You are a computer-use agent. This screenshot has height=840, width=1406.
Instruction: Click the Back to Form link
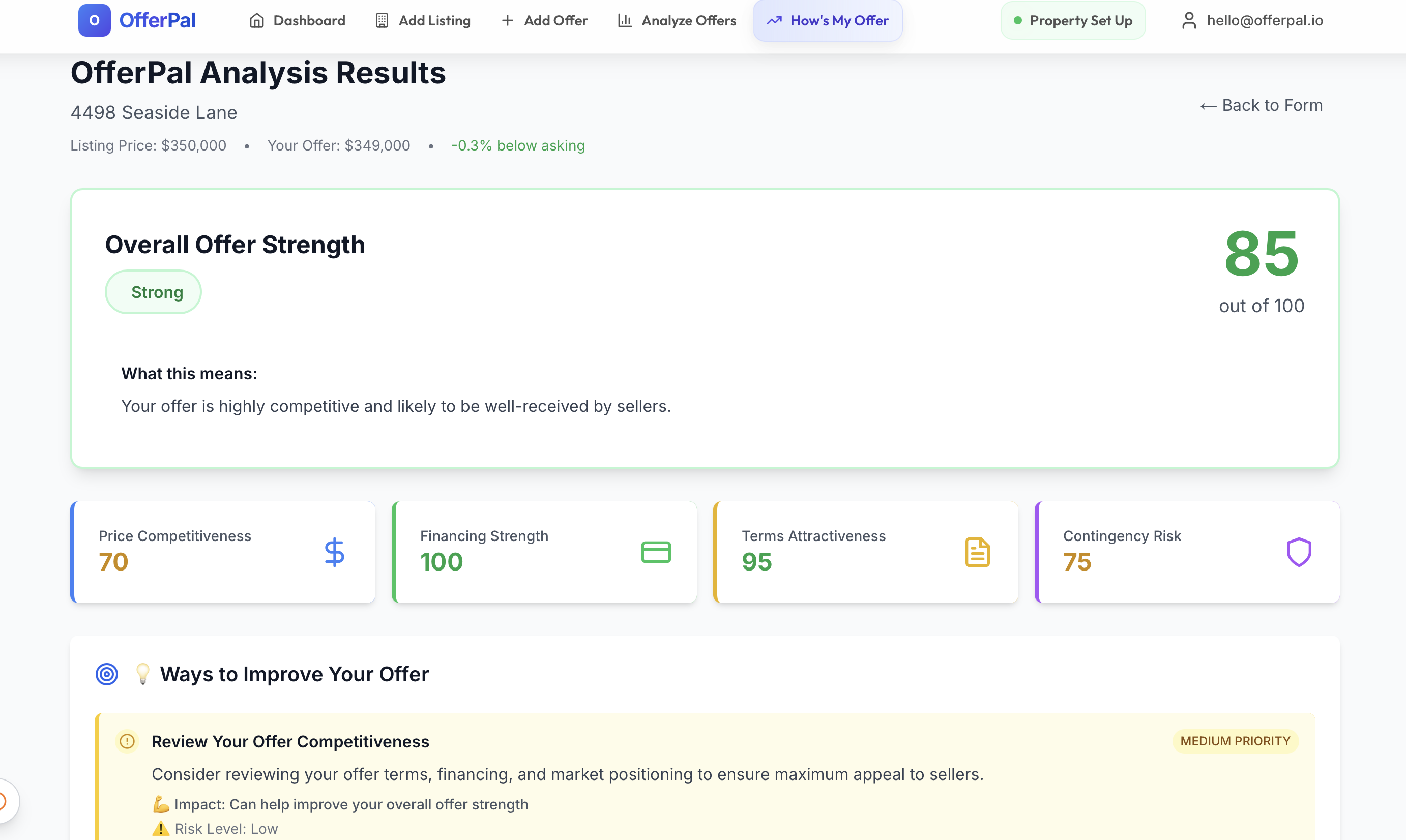[1261, 105]
